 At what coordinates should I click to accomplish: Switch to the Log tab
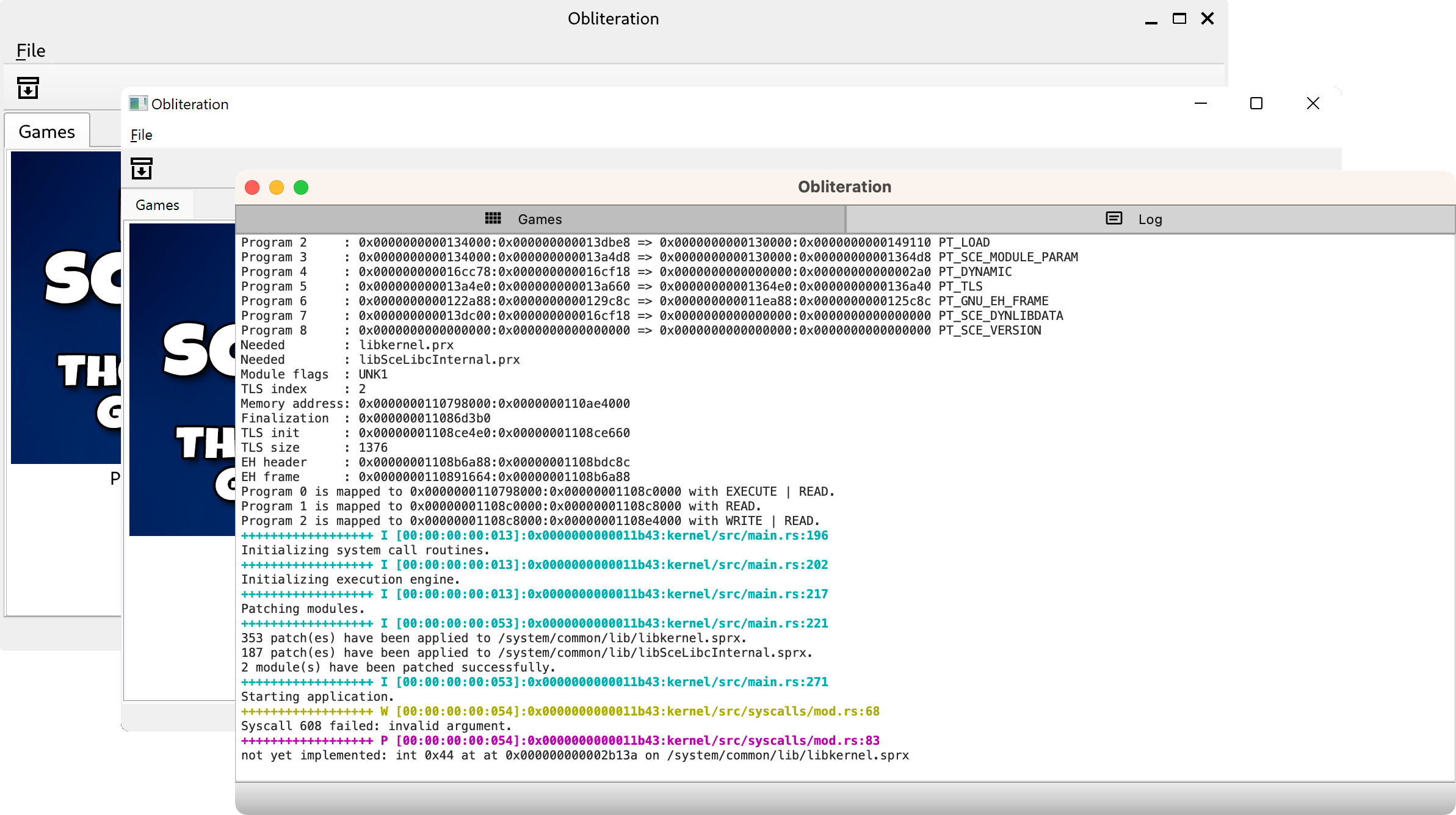click(x=1150, y=219)
